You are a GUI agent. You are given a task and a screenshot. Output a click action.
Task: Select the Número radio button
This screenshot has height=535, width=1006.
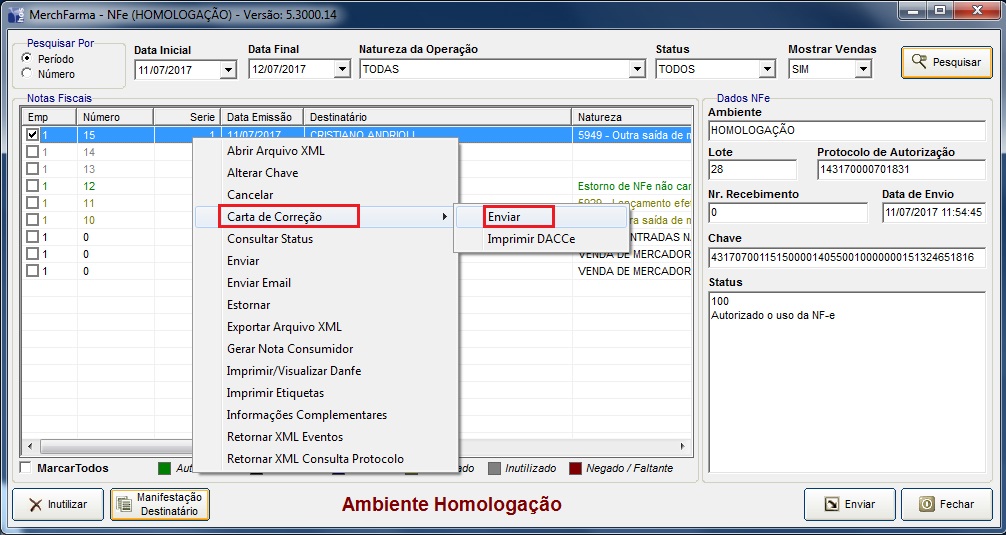(27, 74)
